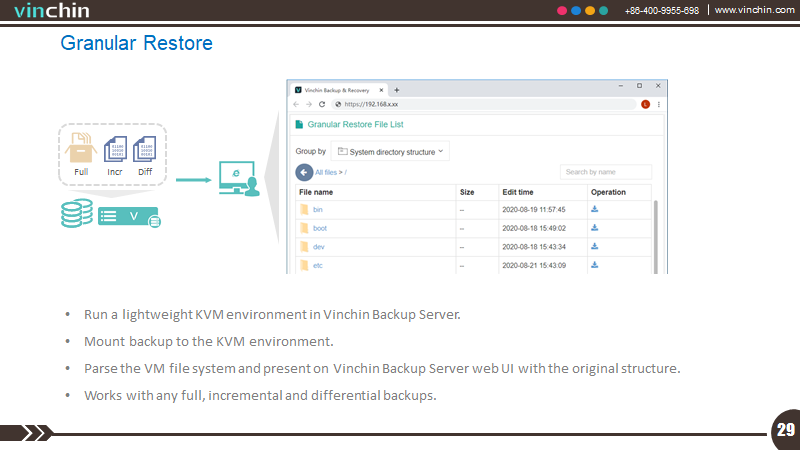800x450 pixels.
Task: Click the Group by label
Action: tap(310, 151)
